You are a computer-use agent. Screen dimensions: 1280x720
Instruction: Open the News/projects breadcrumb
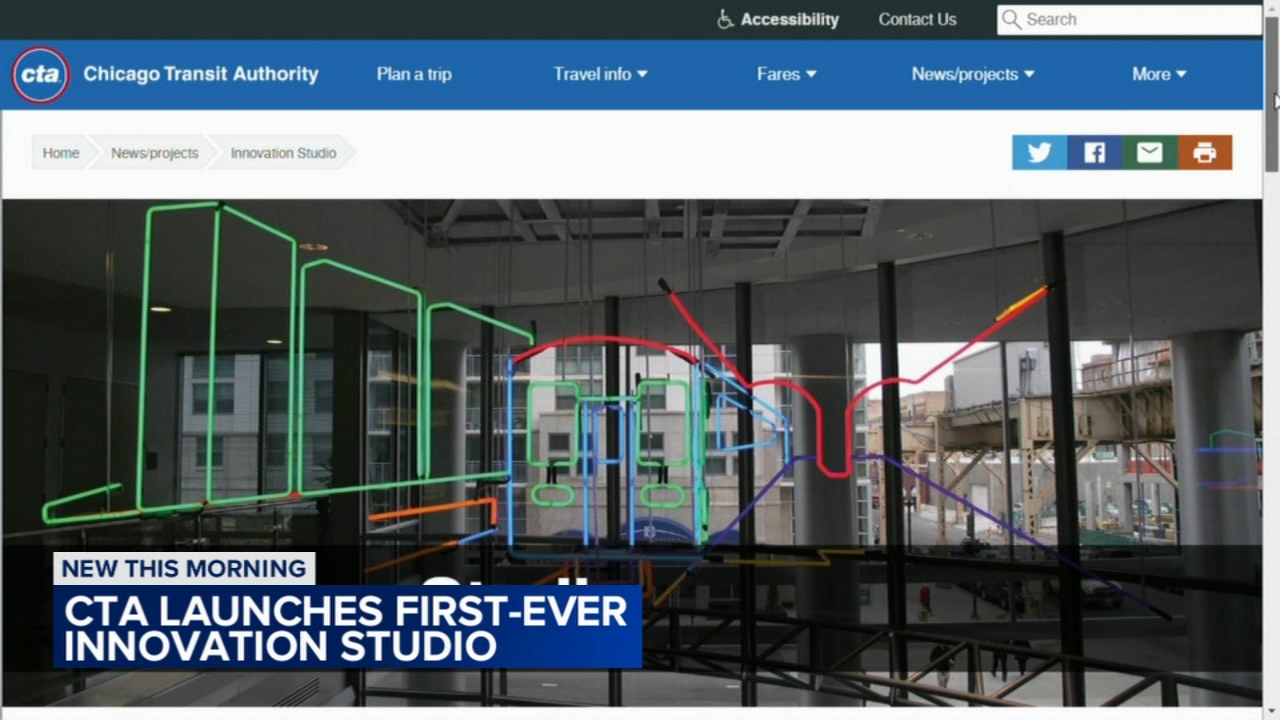tap(154, 153)
